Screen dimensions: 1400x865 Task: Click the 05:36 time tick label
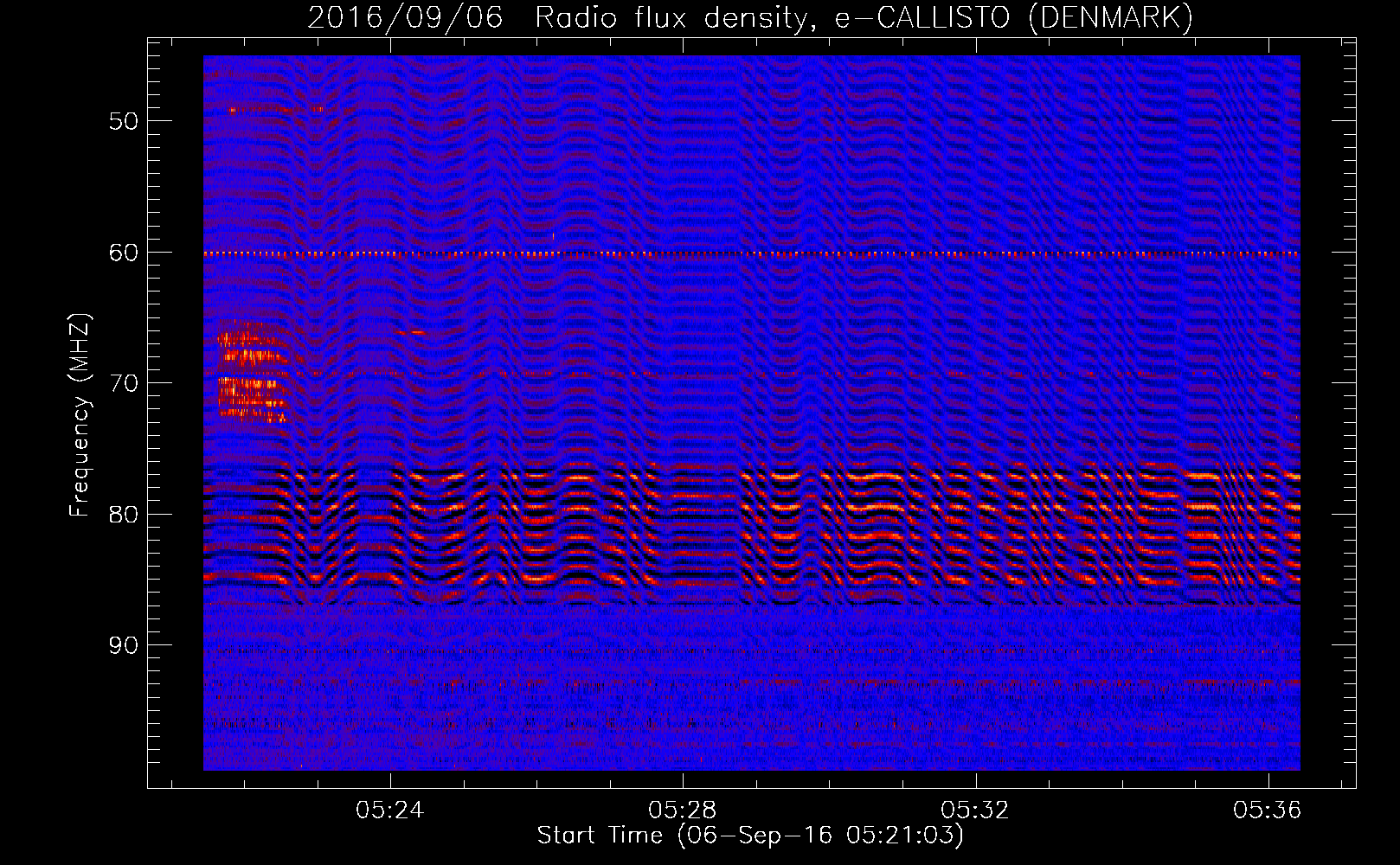tap(1268, 811)
